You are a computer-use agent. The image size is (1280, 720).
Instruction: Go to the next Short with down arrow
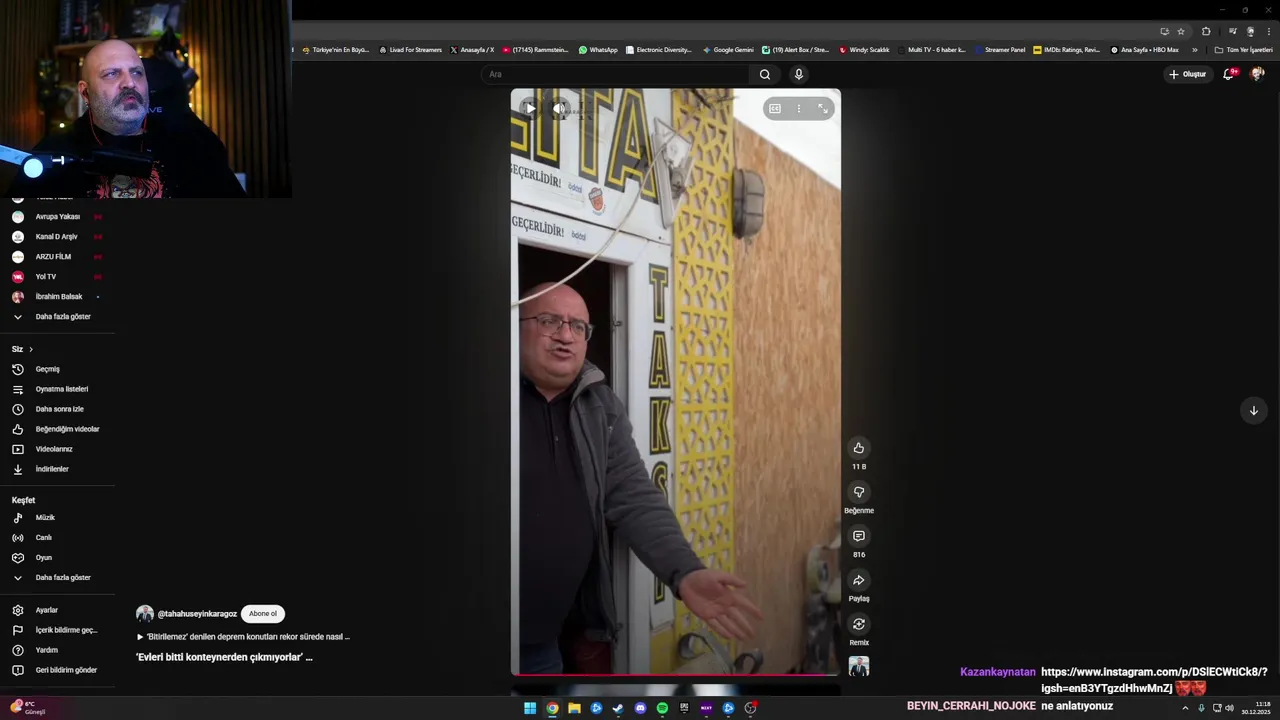1253,410
